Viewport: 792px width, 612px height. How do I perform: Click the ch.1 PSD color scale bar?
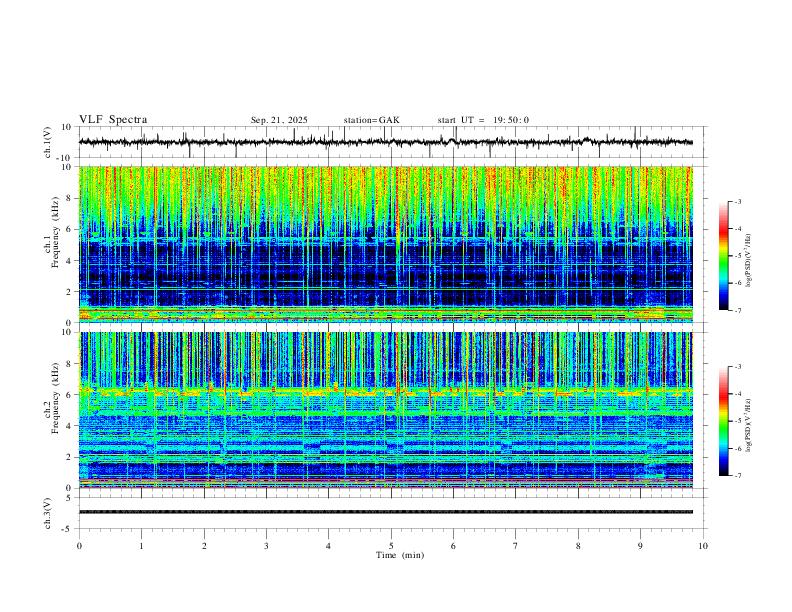coord(724,256)
